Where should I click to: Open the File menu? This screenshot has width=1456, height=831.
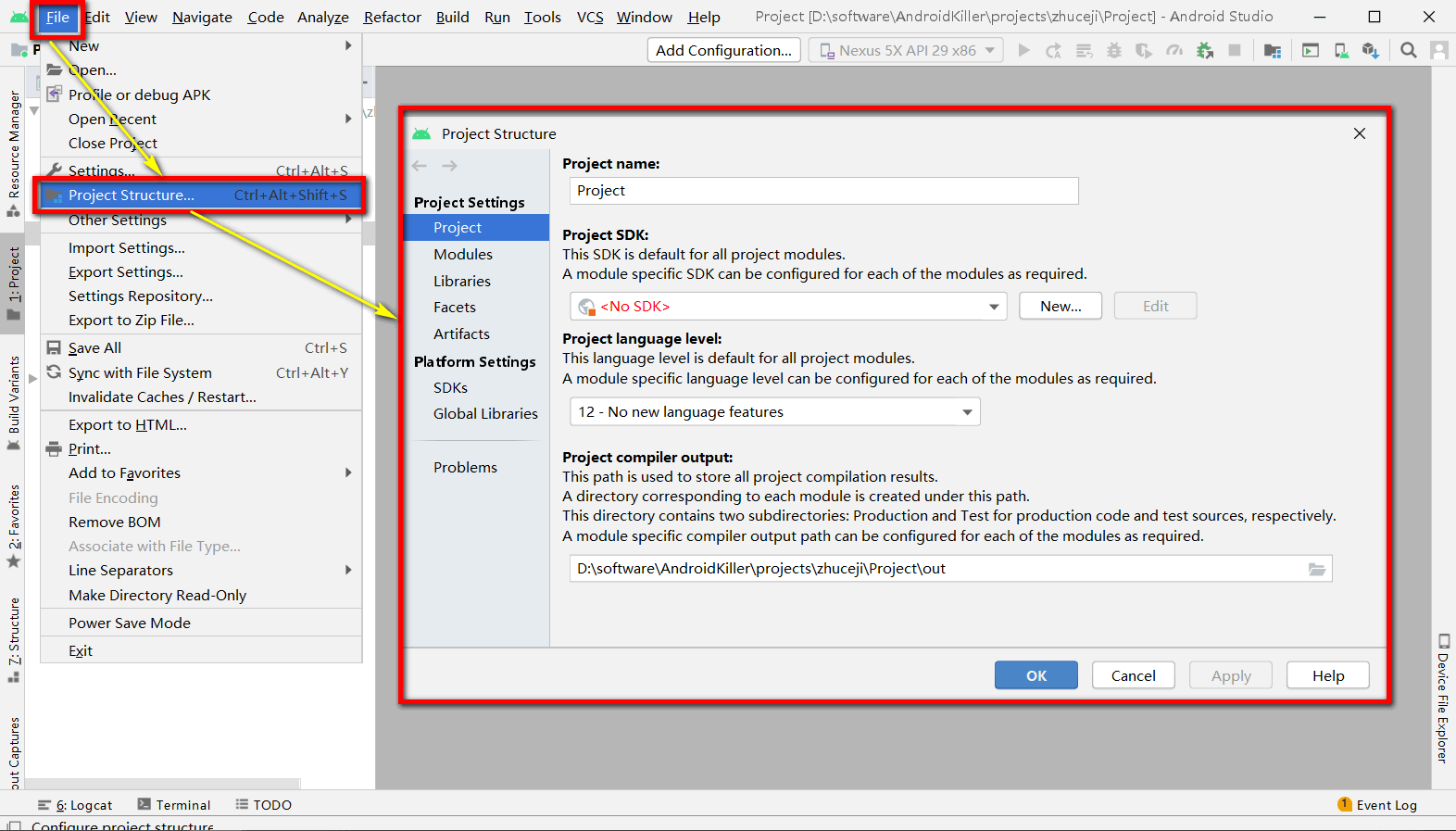click(57, 17)
